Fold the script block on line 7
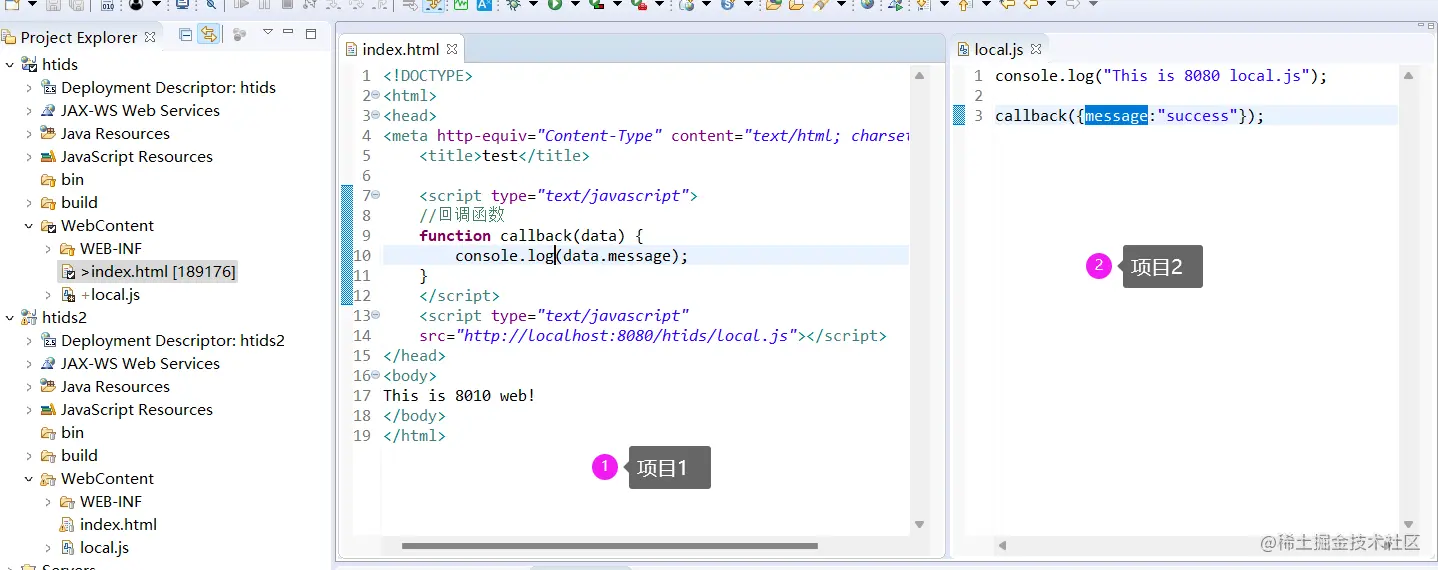 (x=375, y=196)
